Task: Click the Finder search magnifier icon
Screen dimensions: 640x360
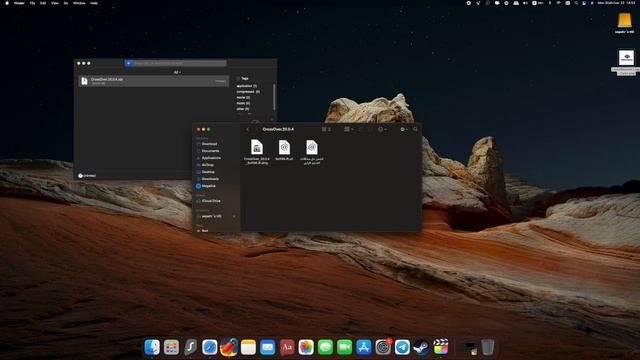Action: point(415,129)
